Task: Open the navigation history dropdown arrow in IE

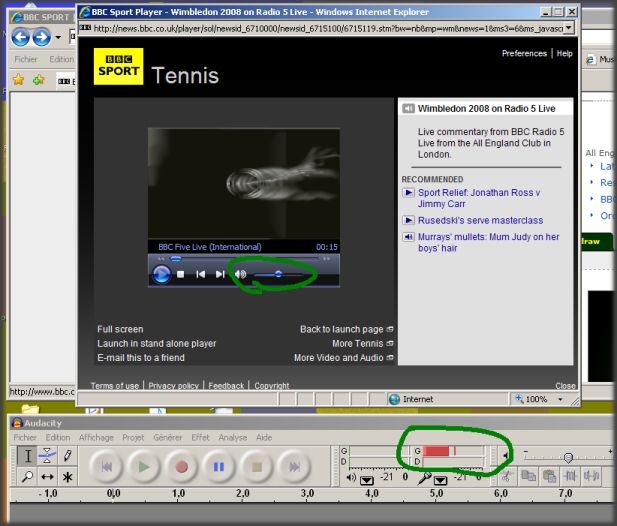Action: pos(58,37)
